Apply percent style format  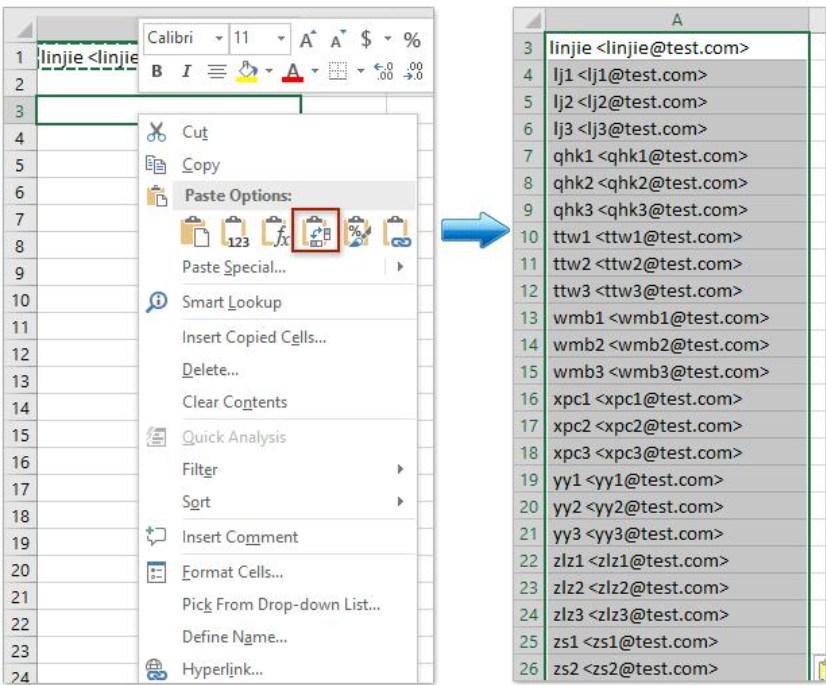(x=411, y=40)
